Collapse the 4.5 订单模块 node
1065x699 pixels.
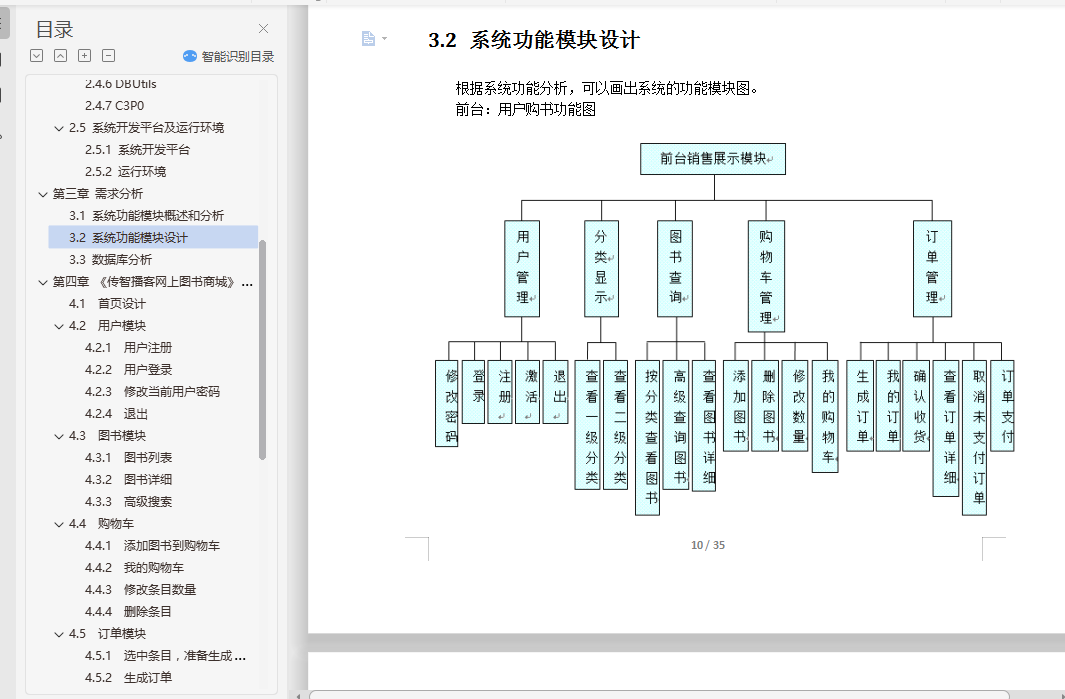[x=59, y=634]
